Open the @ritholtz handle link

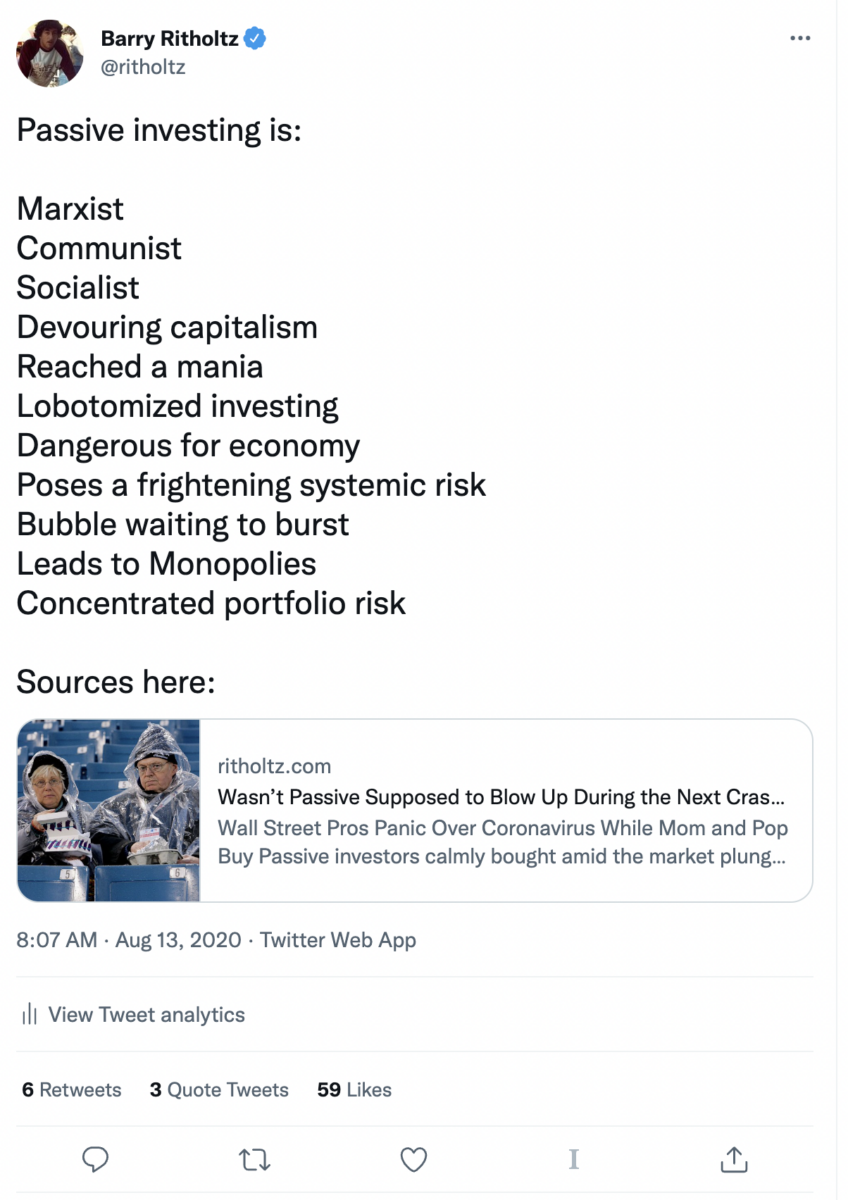point(143,67)
